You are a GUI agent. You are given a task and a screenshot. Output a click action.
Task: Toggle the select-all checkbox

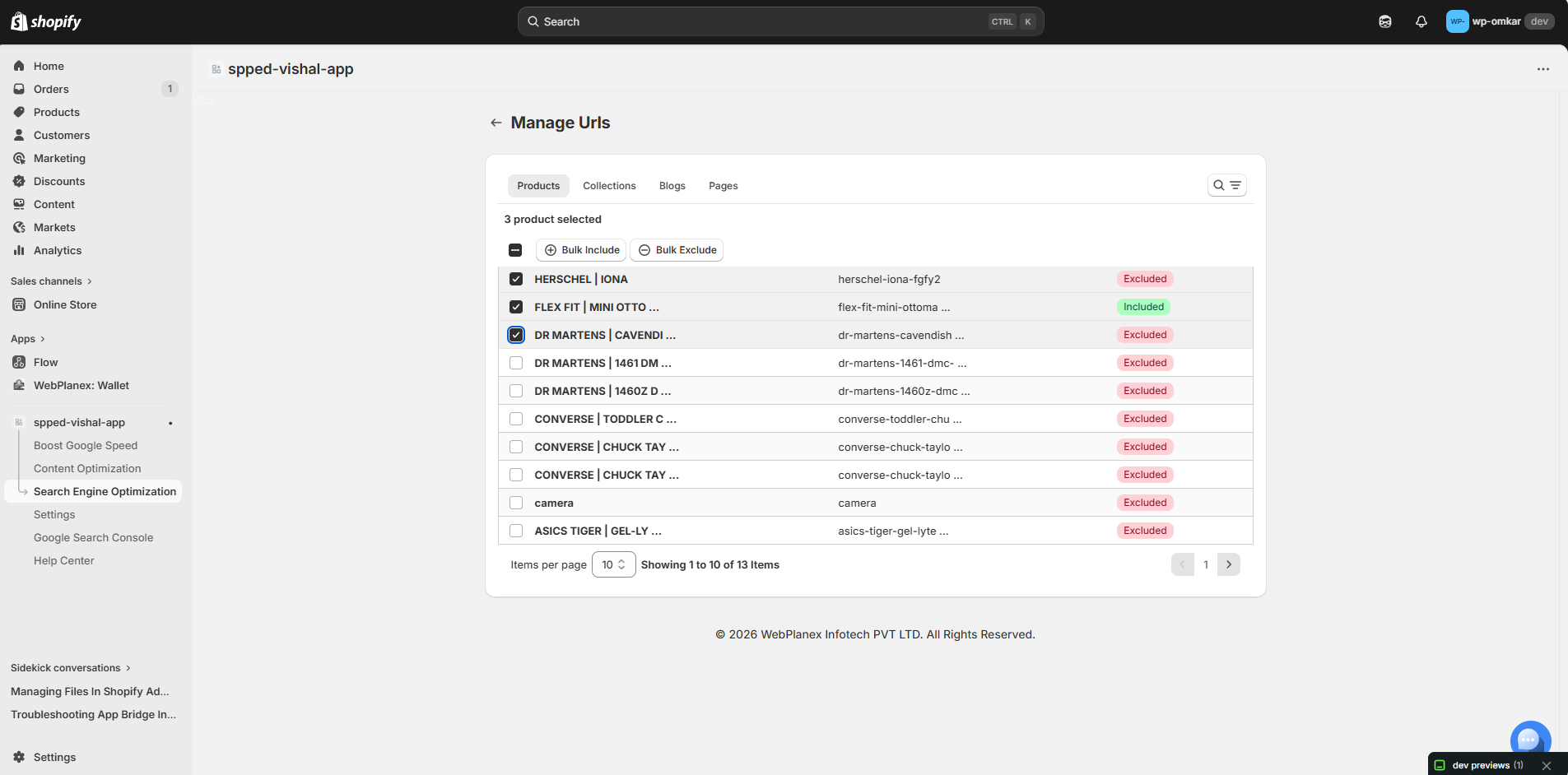[515, 250]
